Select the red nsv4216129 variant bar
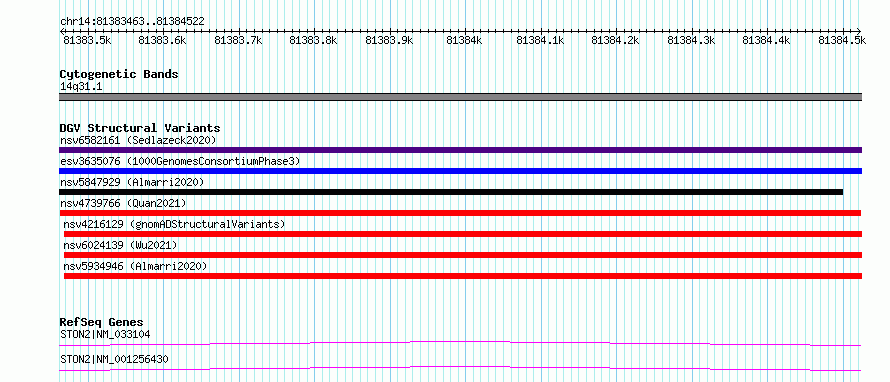 463,234
